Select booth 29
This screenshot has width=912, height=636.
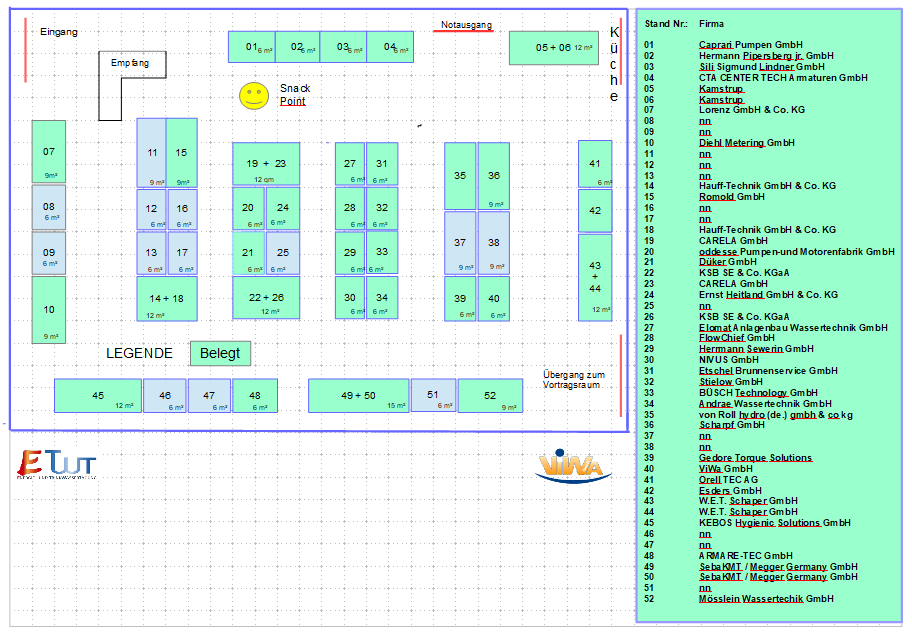(x=350, y=253)
